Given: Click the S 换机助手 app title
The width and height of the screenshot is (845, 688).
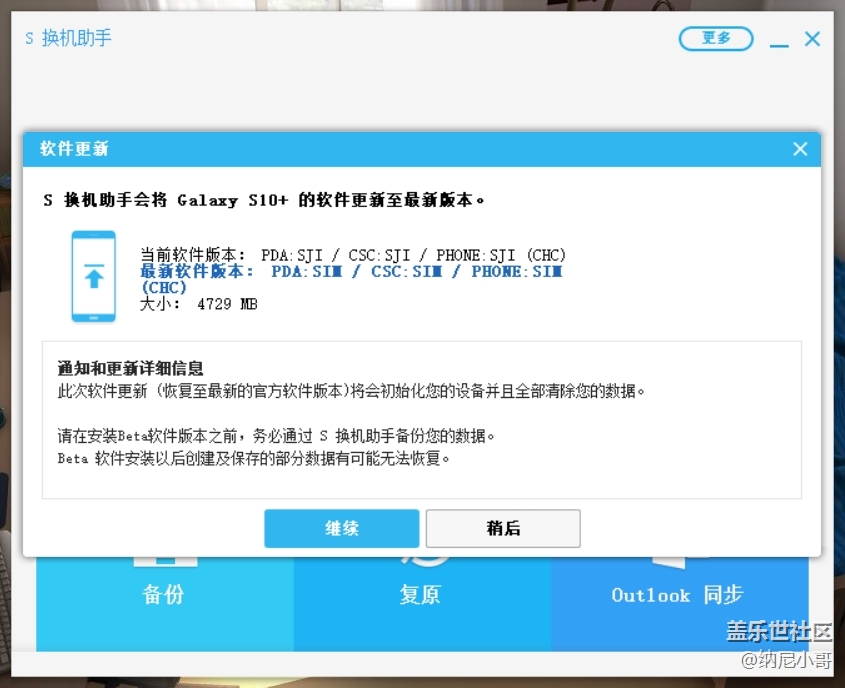Looking at the screenshot, I should 68,39.
